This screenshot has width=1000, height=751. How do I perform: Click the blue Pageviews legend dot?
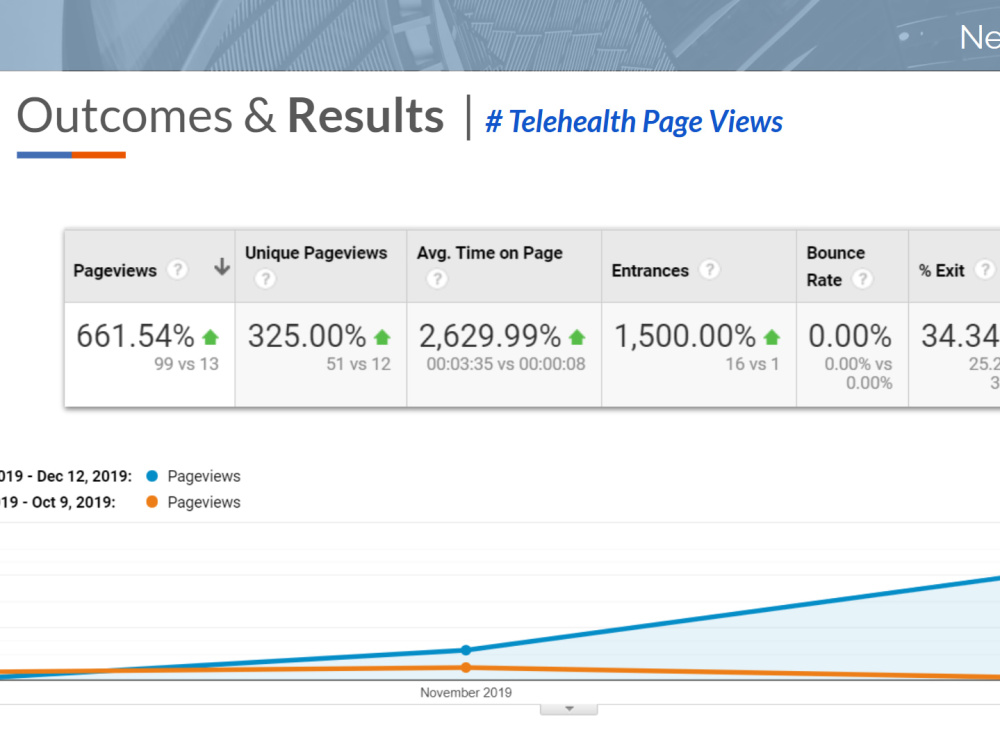(x=152, y=476)
